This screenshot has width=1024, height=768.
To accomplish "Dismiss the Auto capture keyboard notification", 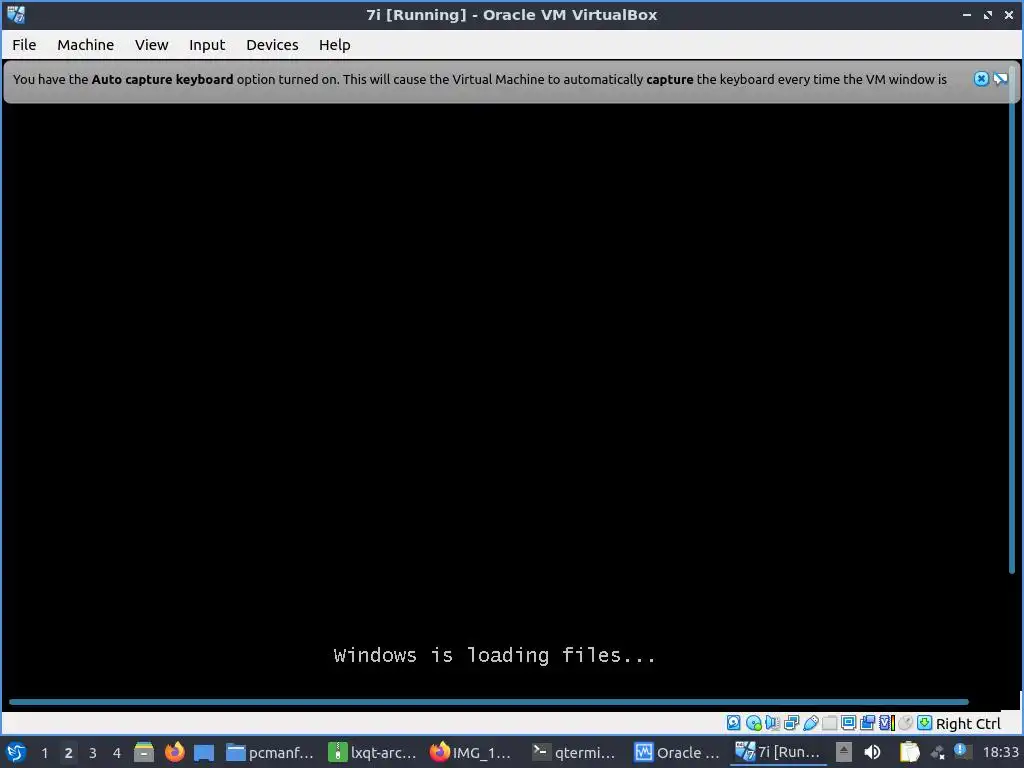I will point(981,79).
